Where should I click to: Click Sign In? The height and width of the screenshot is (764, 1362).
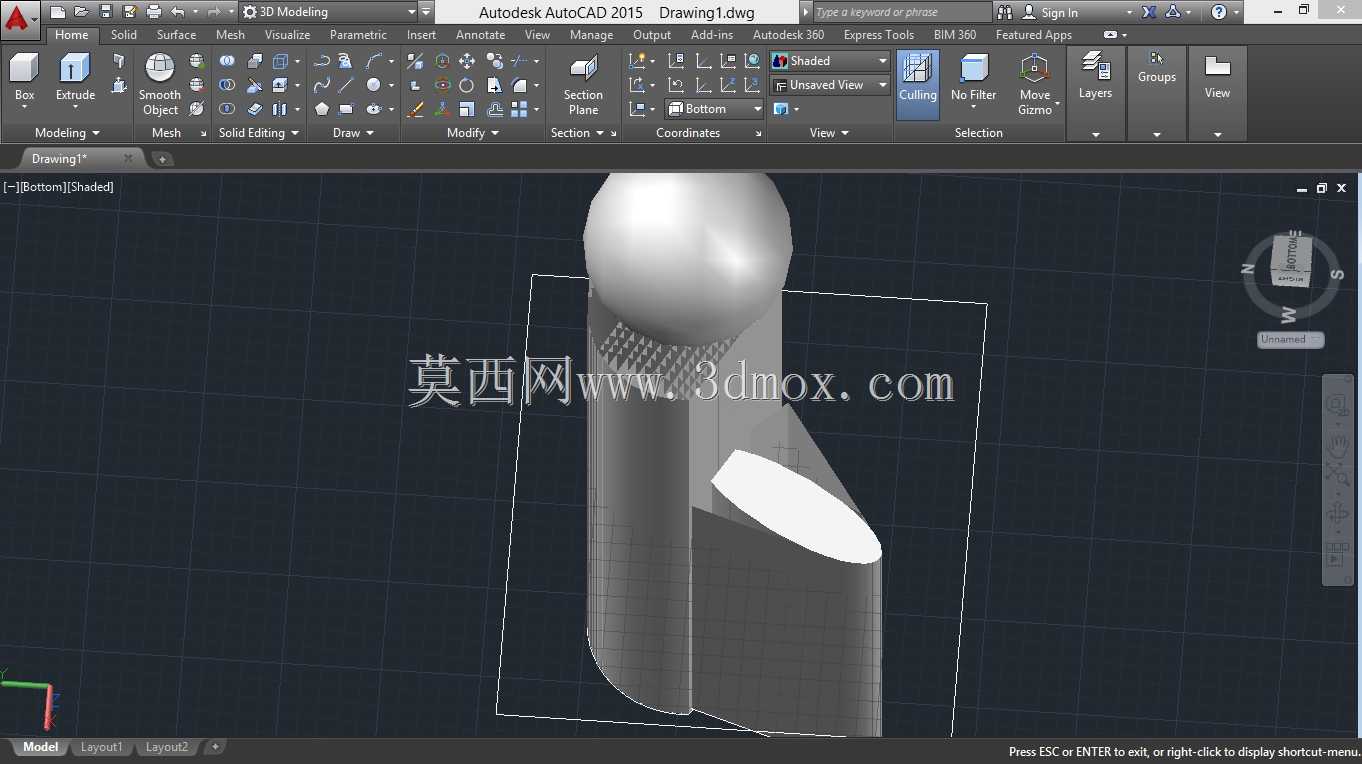(x=1059, y=13)
